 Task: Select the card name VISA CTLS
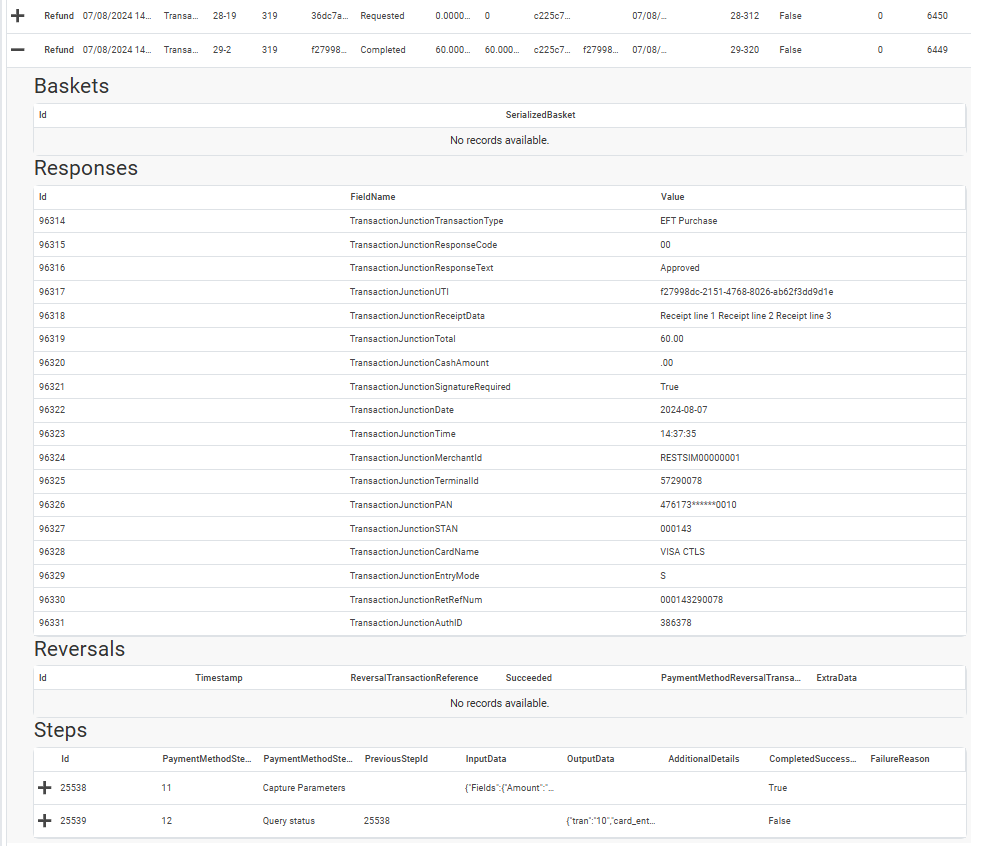pos(682,552)
